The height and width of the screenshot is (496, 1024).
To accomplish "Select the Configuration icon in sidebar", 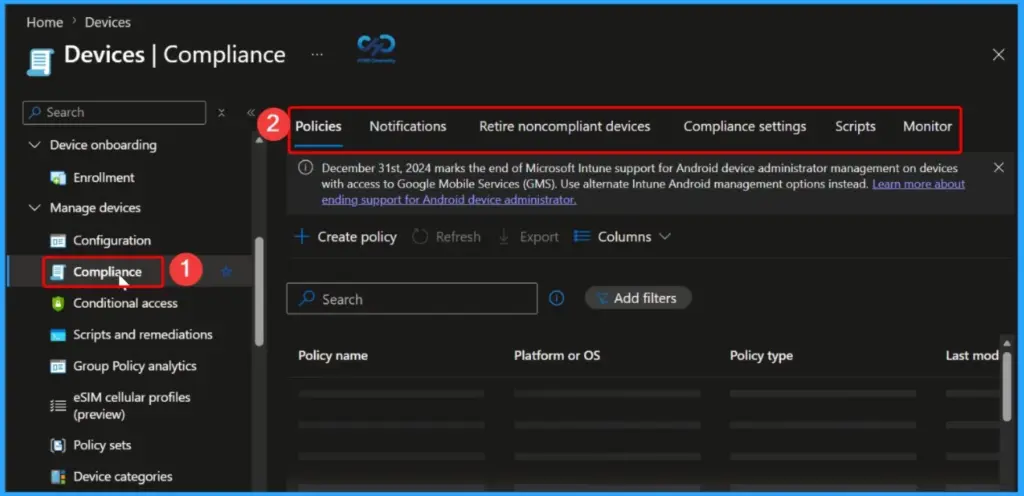I will (x=58, y=241).
